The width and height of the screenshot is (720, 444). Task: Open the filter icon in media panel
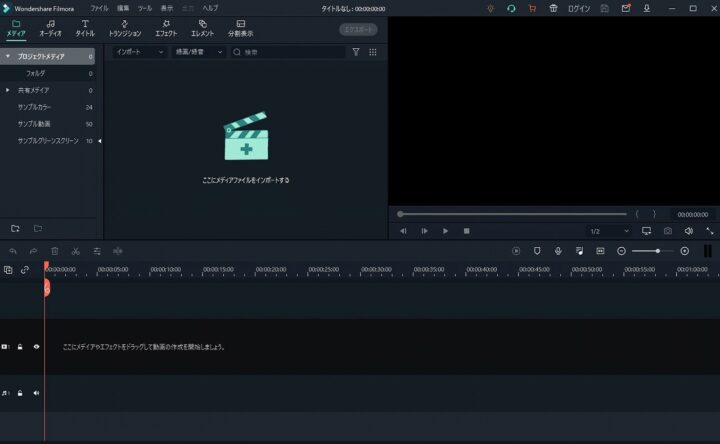(356, 52)
